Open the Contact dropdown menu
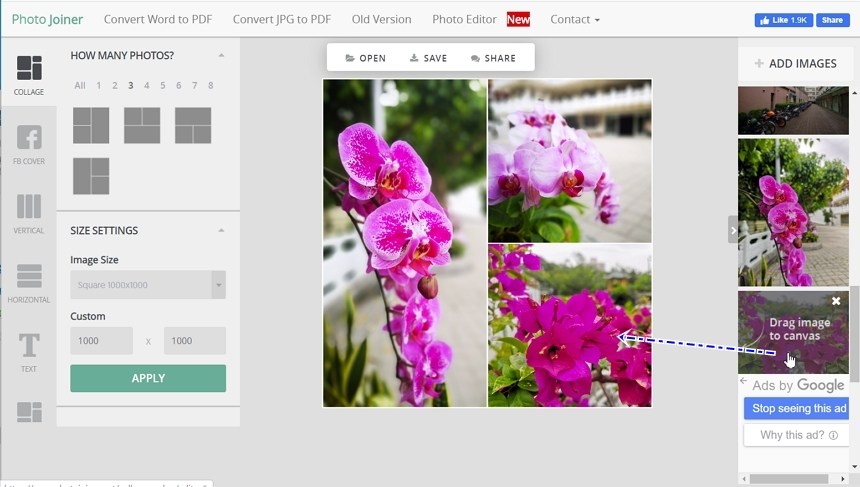This screenshot has height=487, width=860. pyautogui.click(x=575, y=20)
